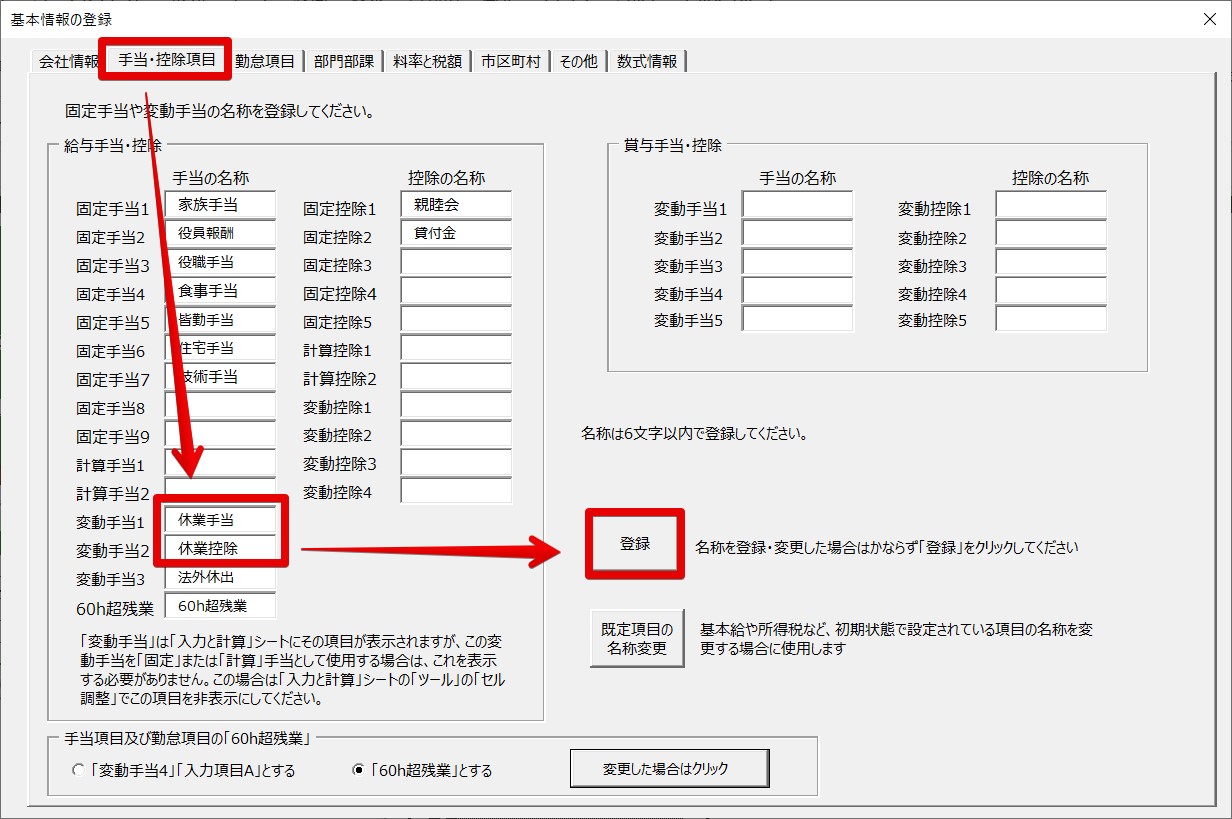Click the 賞与 変動手当1 empty name field
The height and width of the screenshot is (819, 1232).
797,205
